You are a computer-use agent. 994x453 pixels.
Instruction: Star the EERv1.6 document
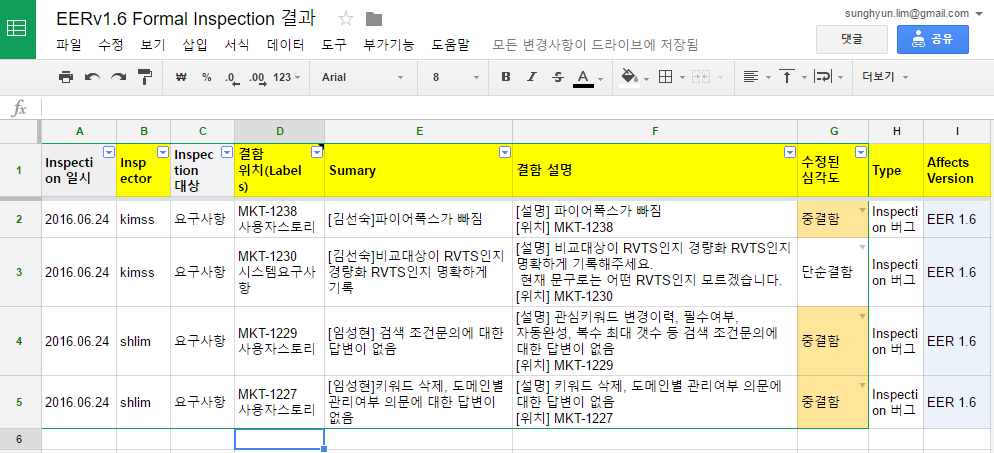tap(345, 18)
